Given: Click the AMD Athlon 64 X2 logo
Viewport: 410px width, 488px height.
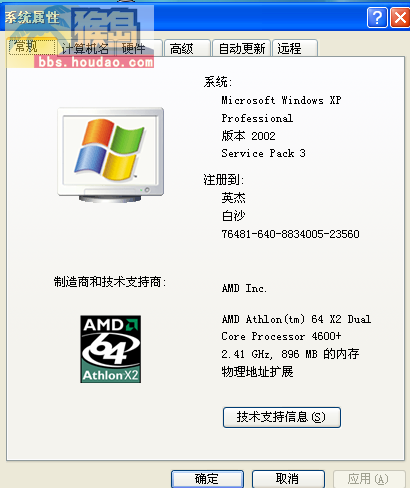Looking at the screenshot, I should click(x=110, y=349).
